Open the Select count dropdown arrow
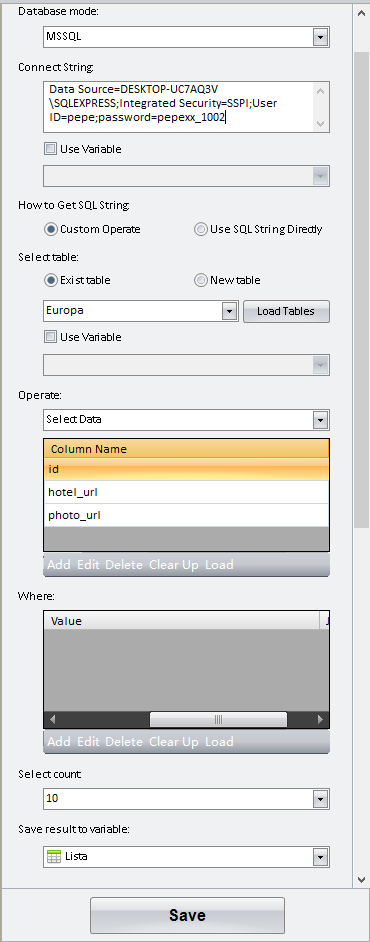The width and height of the screenshot is (370, 942). pos(320,799)
